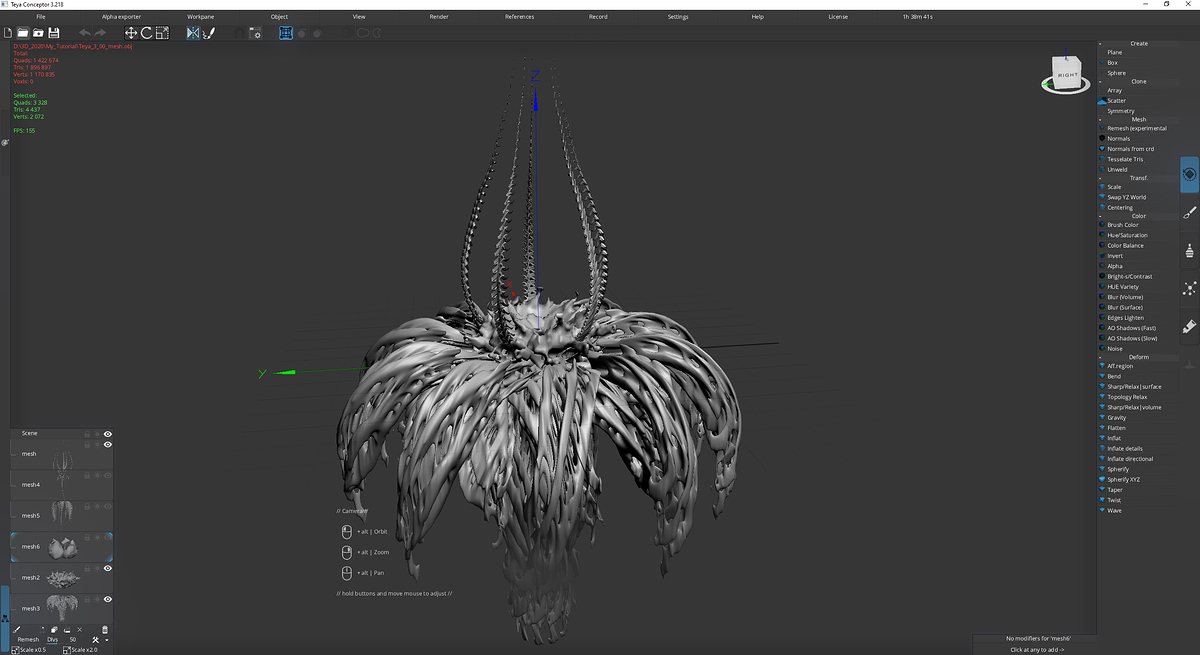Open the brush icon in the right sidebar
1200x655 pixels.
[1189, 212]
